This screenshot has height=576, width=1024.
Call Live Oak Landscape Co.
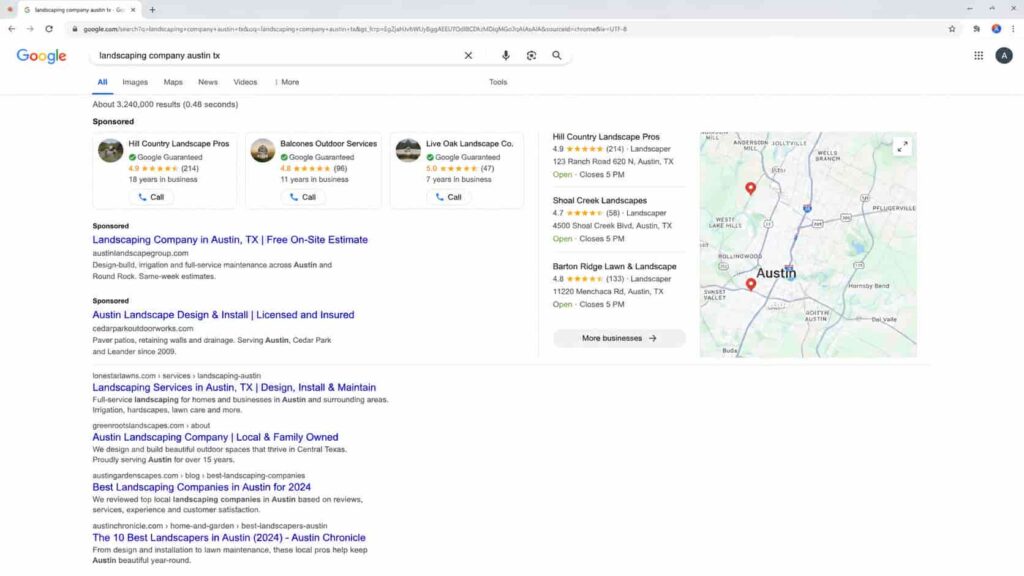448,197
